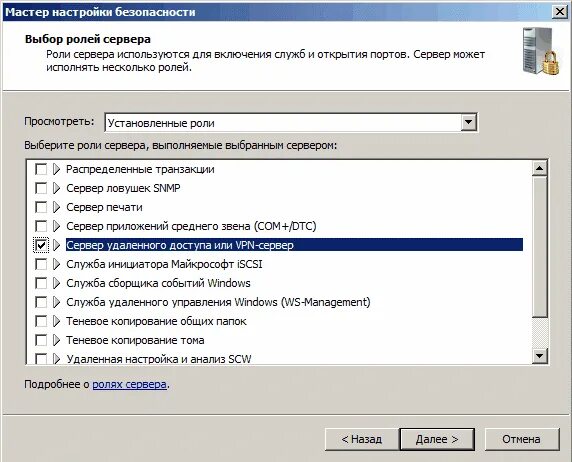Expand the Сервер печати role triangle
Screen dimensions: 572x462
(56, 207)
